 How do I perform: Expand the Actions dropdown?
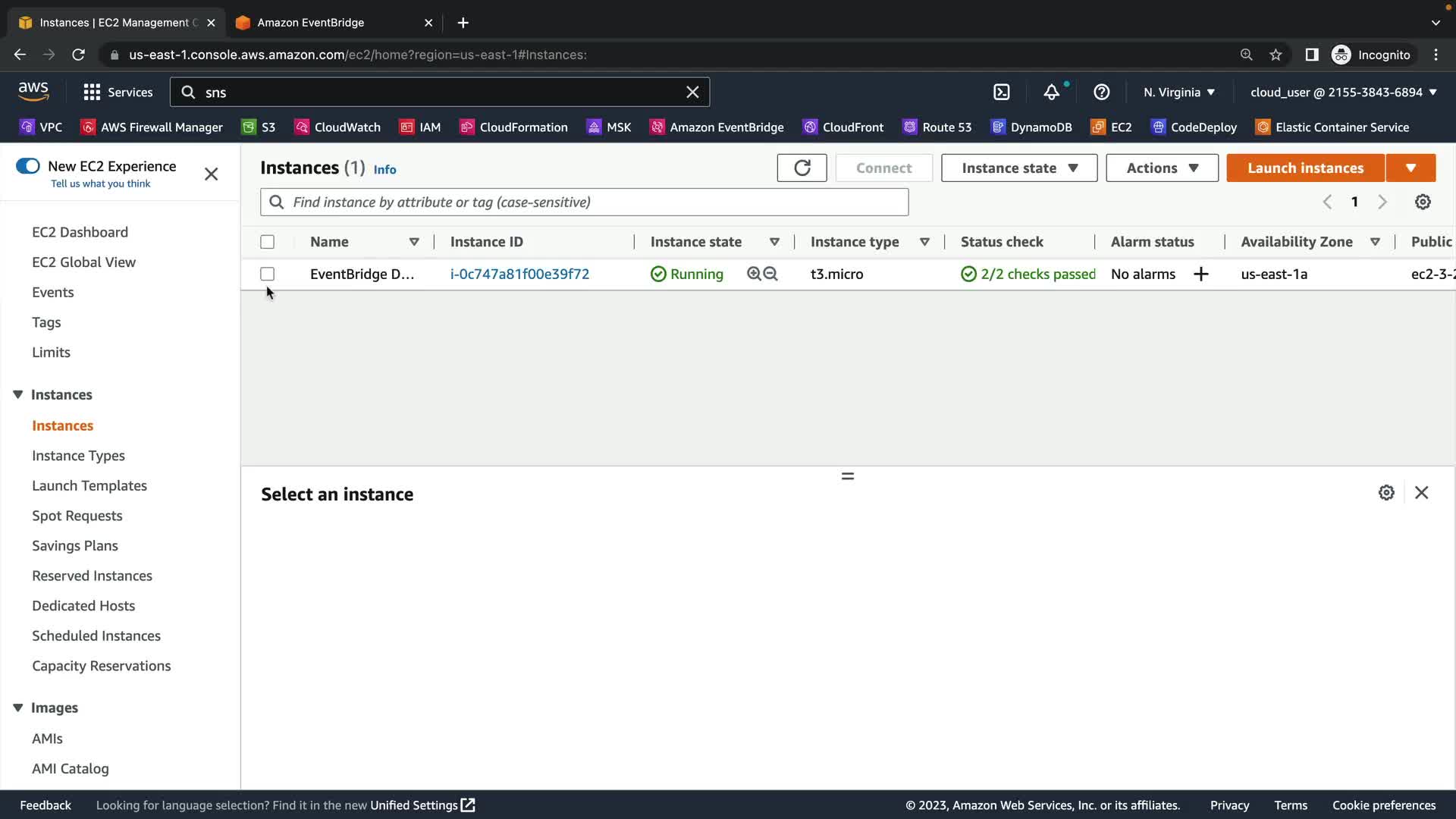click(x=1161, y=168)
